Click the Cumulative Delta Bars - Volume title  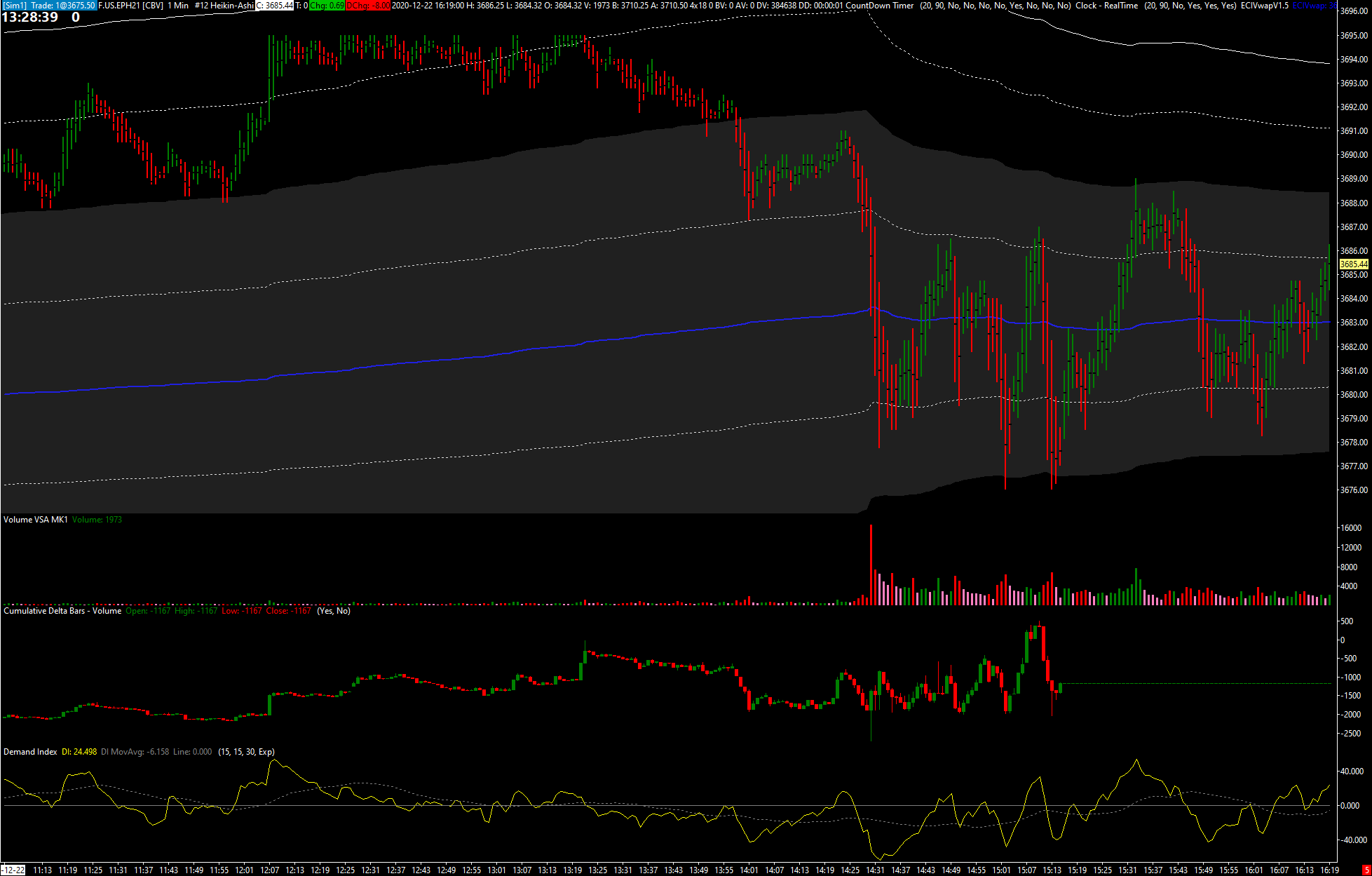pos(62,611)
